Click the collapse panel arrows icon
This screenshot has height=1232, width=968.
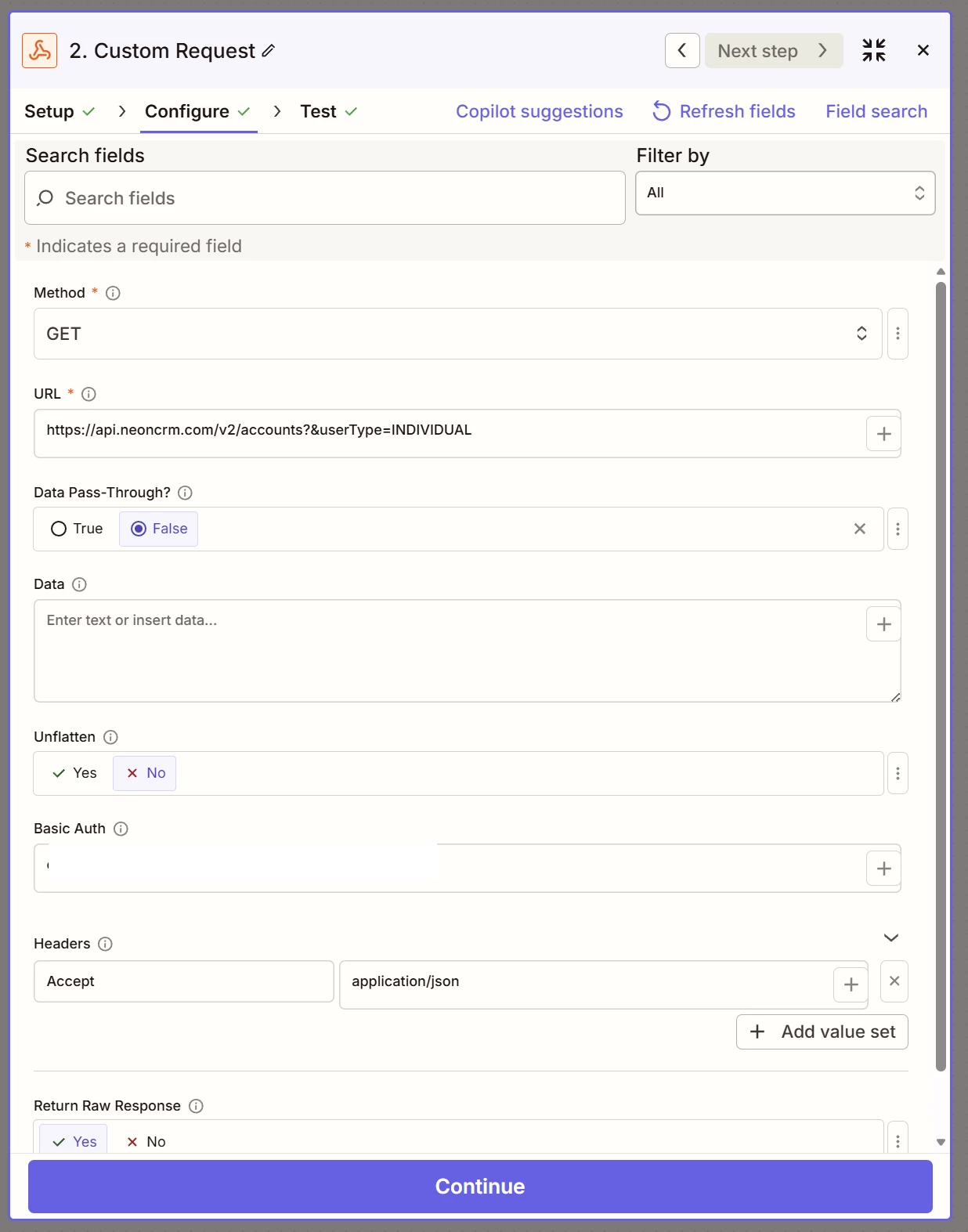point(873,51)
